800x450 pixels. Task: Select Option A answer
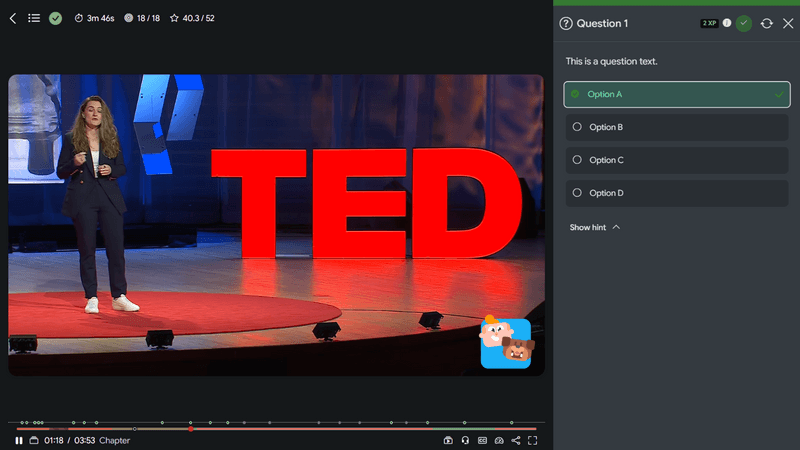677,94
